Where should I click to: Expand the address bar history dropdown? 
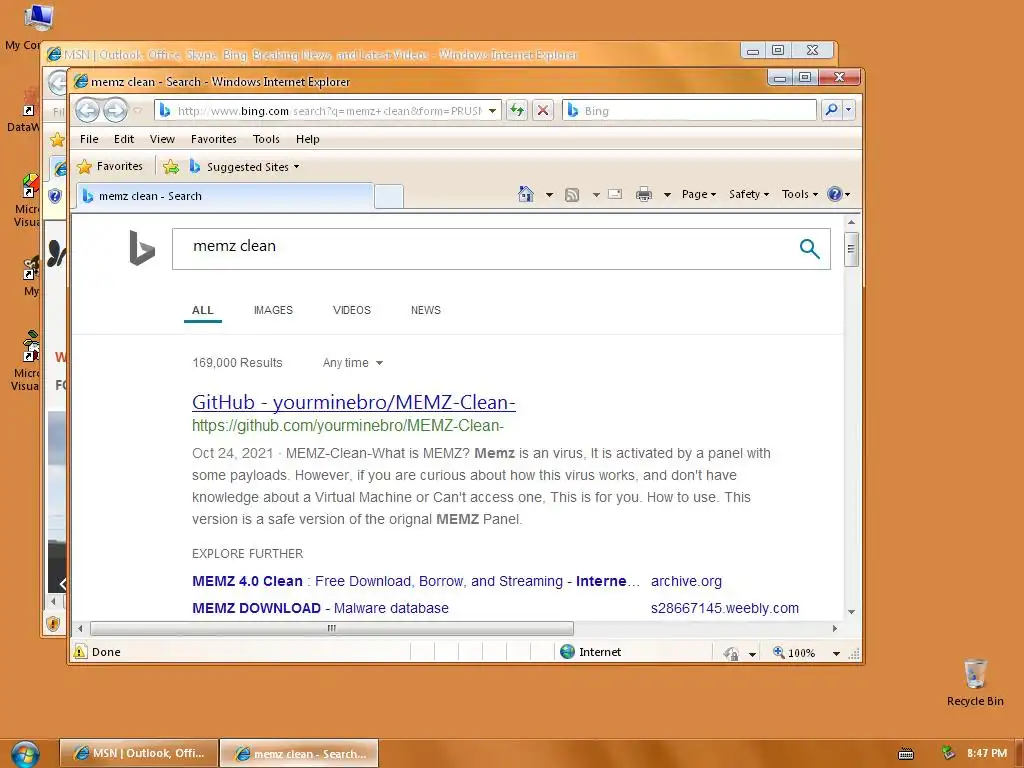[492, 110]
